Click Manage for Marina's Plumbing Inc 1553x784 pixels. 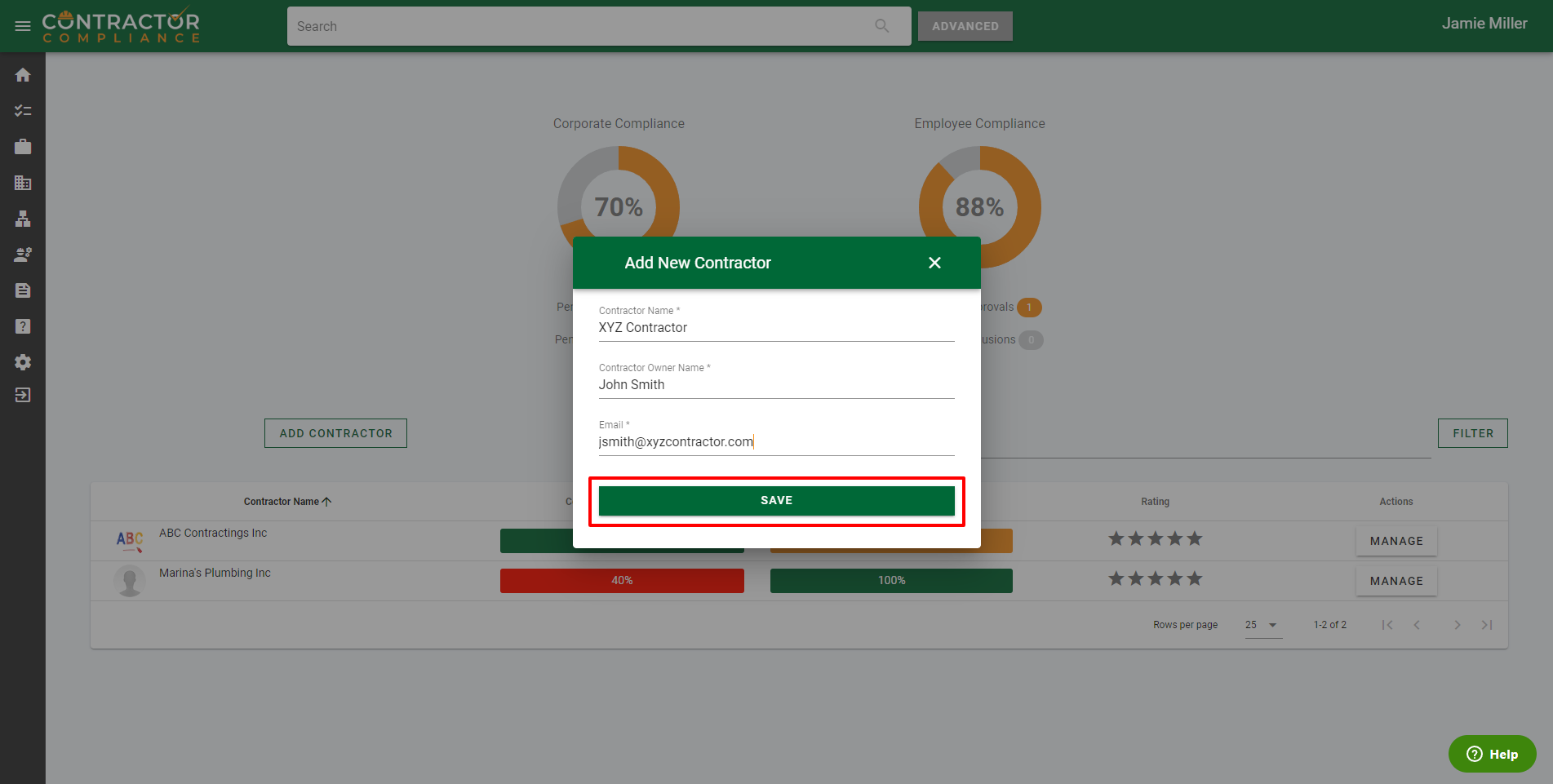click(x=1395, y=581)
